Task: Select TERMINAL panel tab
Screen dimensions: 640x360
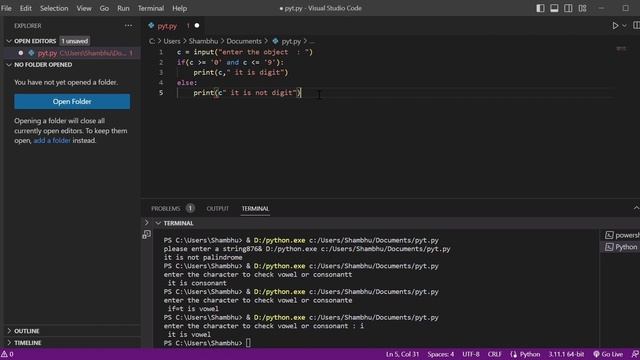Action: click(255, 209)
